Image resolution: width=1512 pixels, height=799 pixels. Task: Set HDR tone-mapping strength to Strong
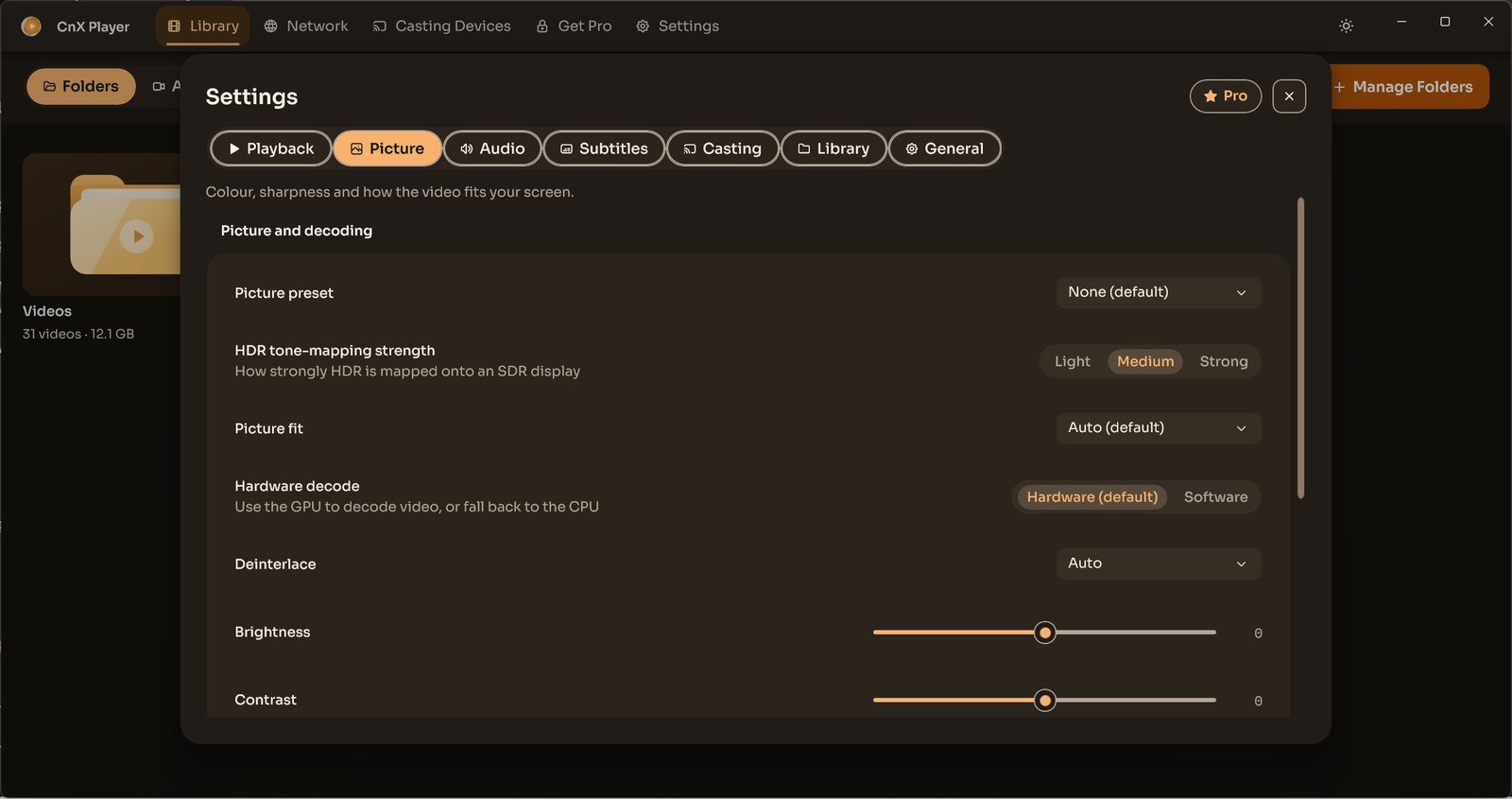click(1224, 361)
